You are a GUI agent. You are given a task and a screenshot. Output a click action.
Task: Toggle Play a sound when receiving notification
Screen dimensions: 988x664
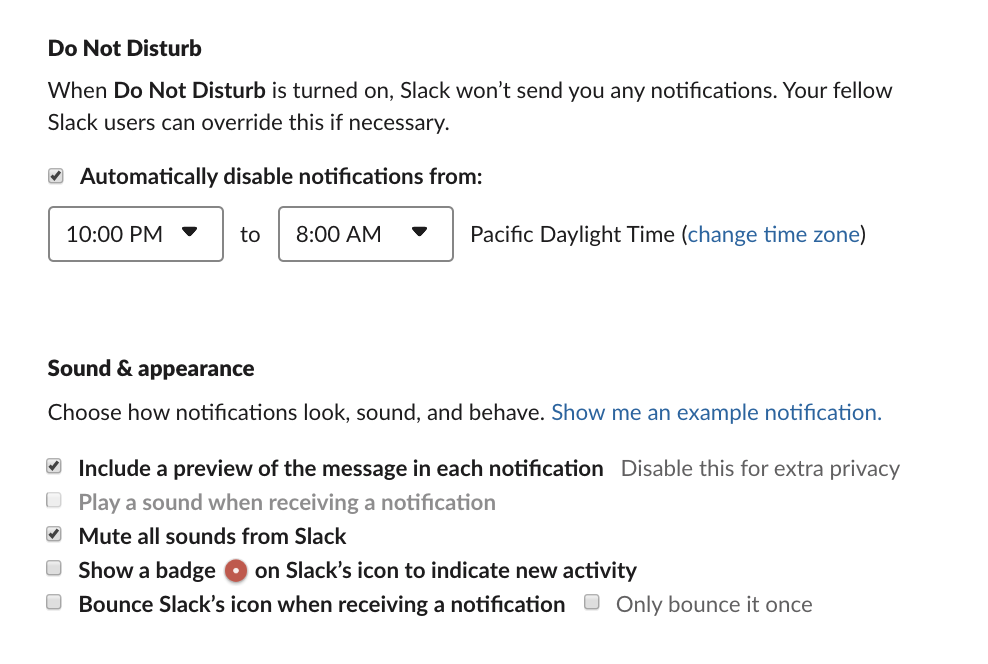click(56, 501)
